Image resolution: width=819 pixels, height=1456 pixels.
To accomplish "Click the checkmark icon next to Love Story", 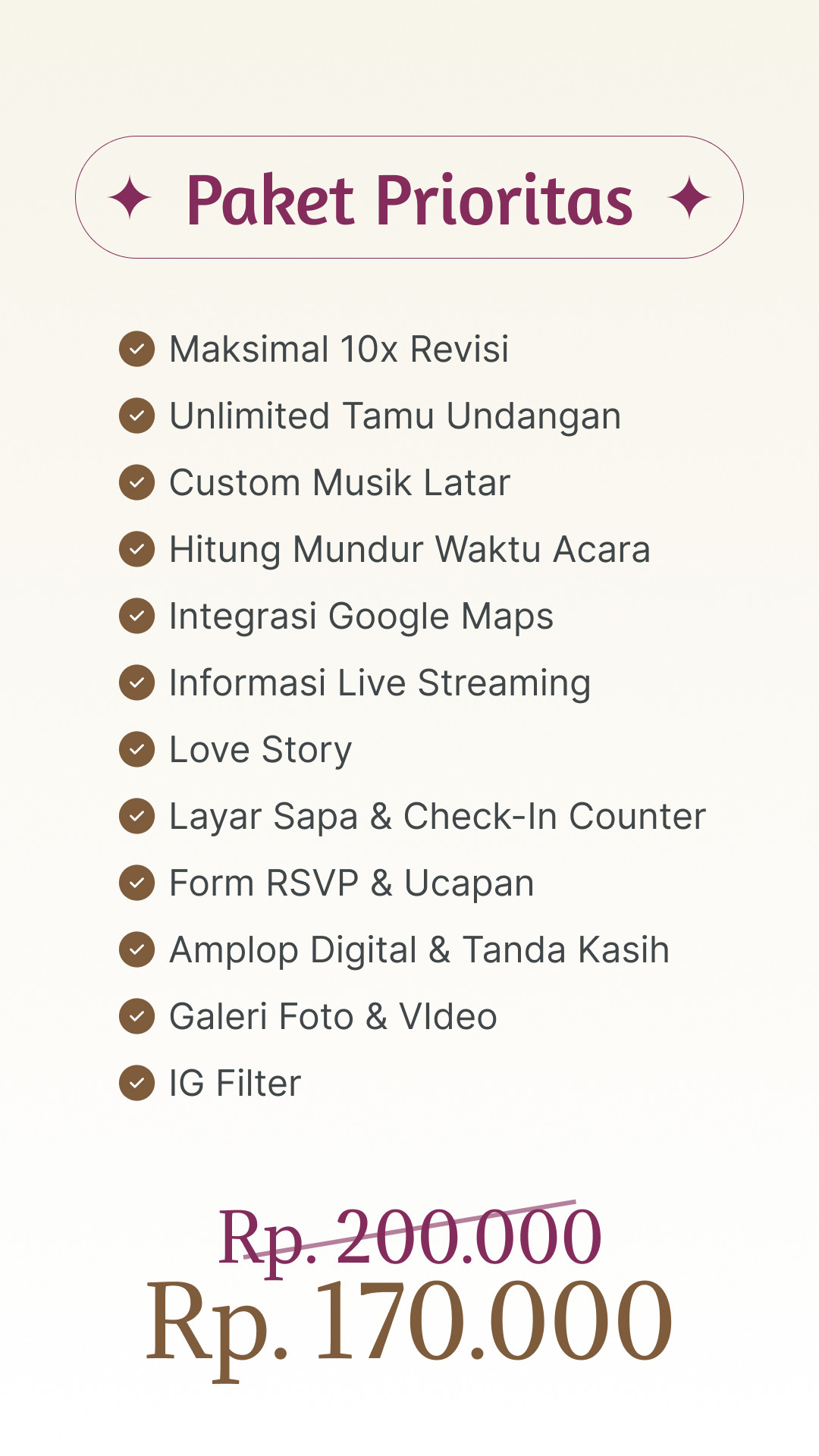I will coord(137,749).
